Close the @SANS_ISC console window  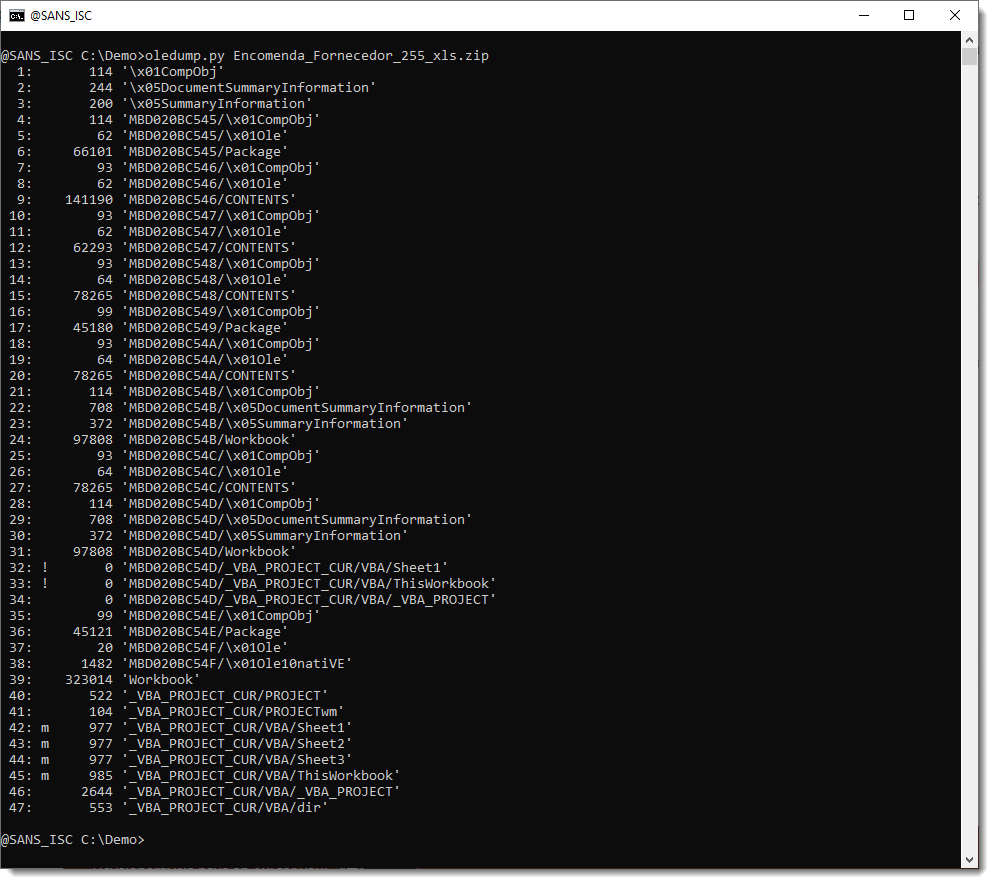point(955,15)
